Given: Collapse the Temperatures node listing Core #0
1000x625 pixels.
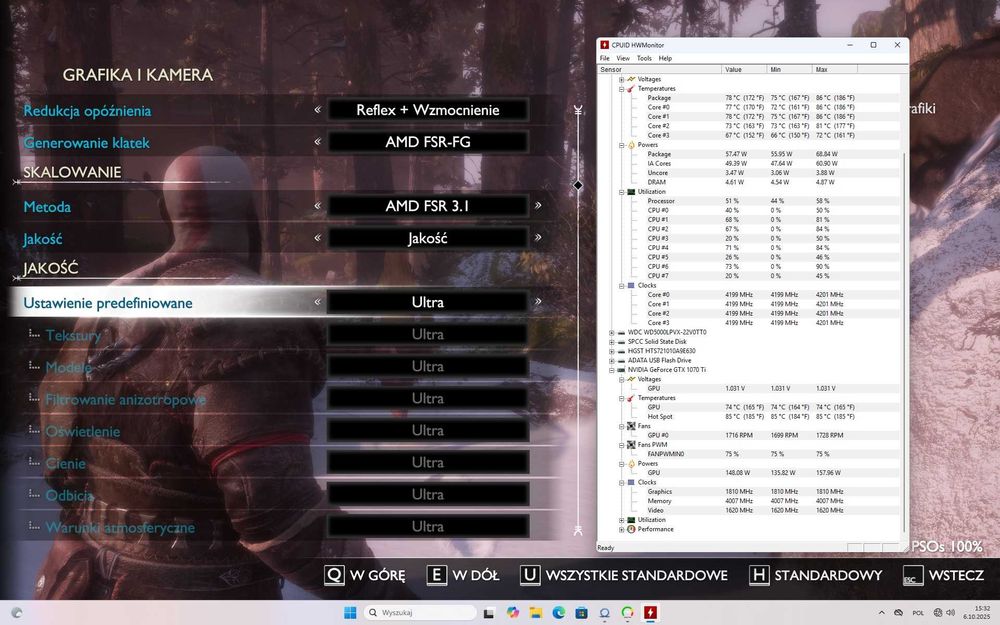Looking at the screenshot, I should [x=621, y=89].
